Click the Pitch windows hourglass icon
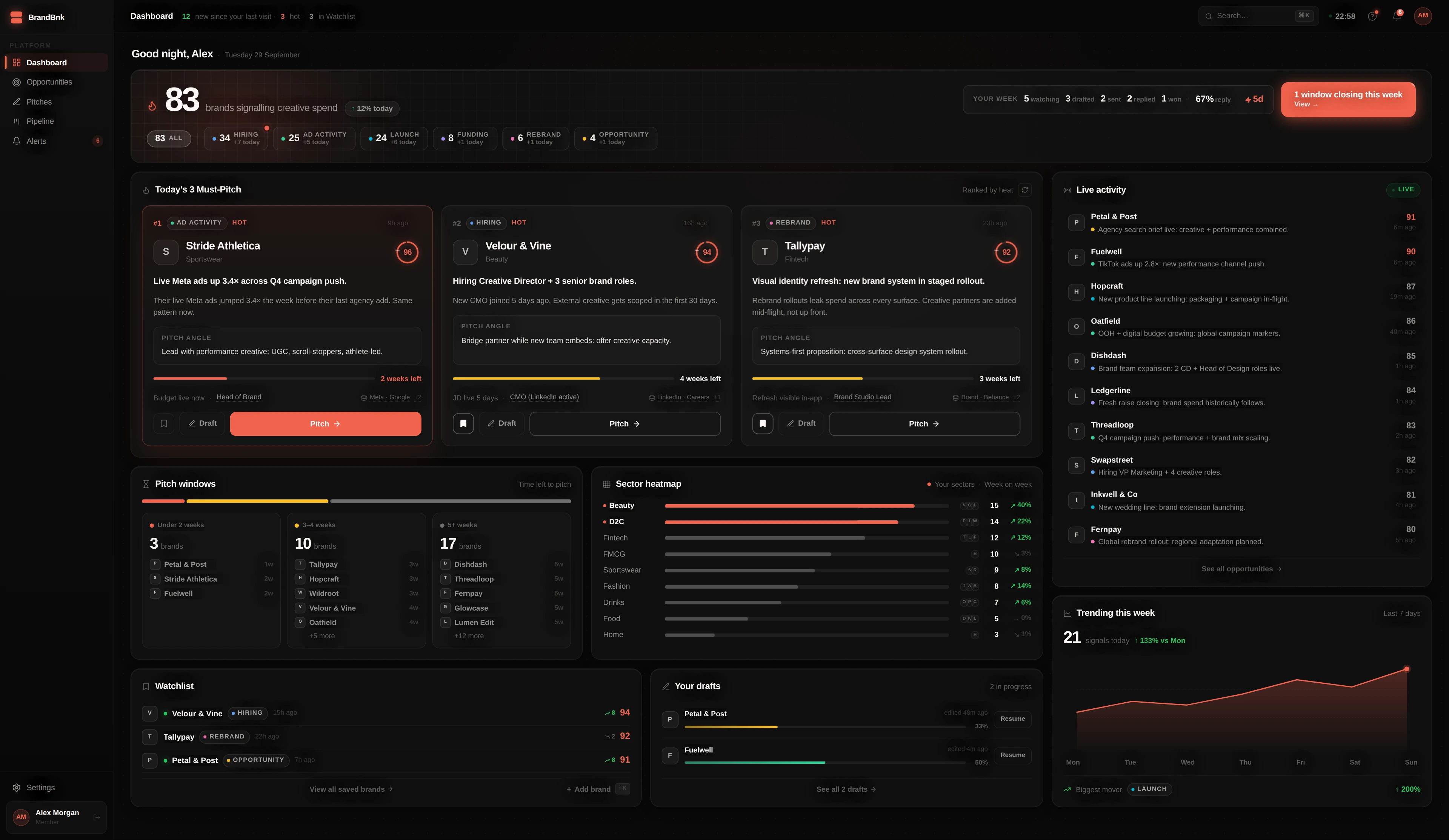1449x840 pixels. click(x=146, y=484)
